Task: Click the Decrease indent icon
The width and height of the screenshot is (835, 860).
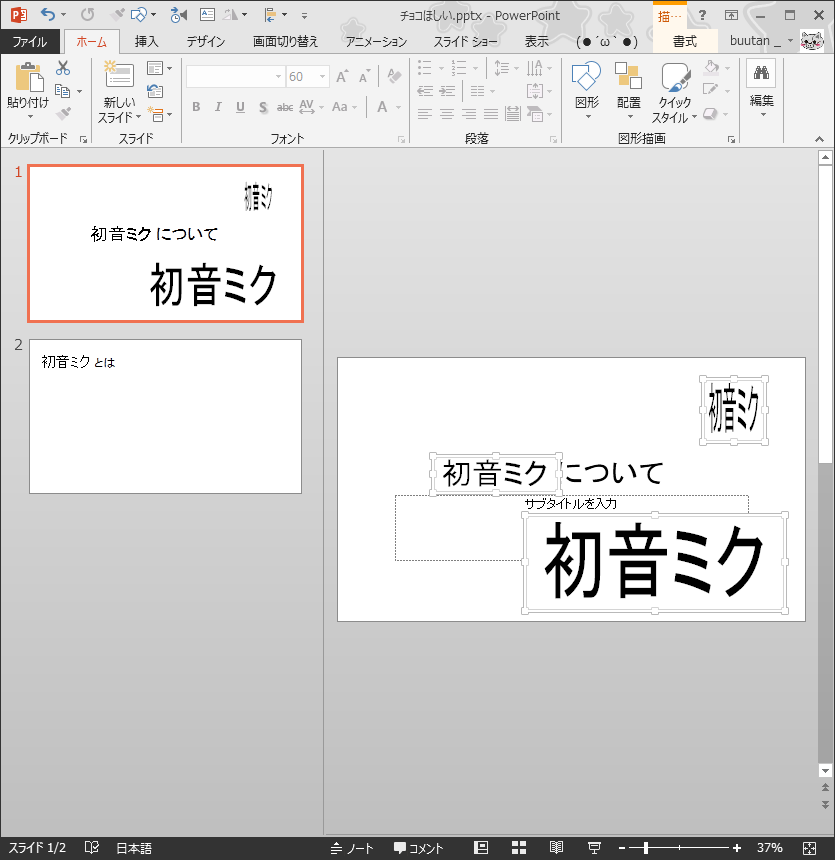Action: (425, 91)
